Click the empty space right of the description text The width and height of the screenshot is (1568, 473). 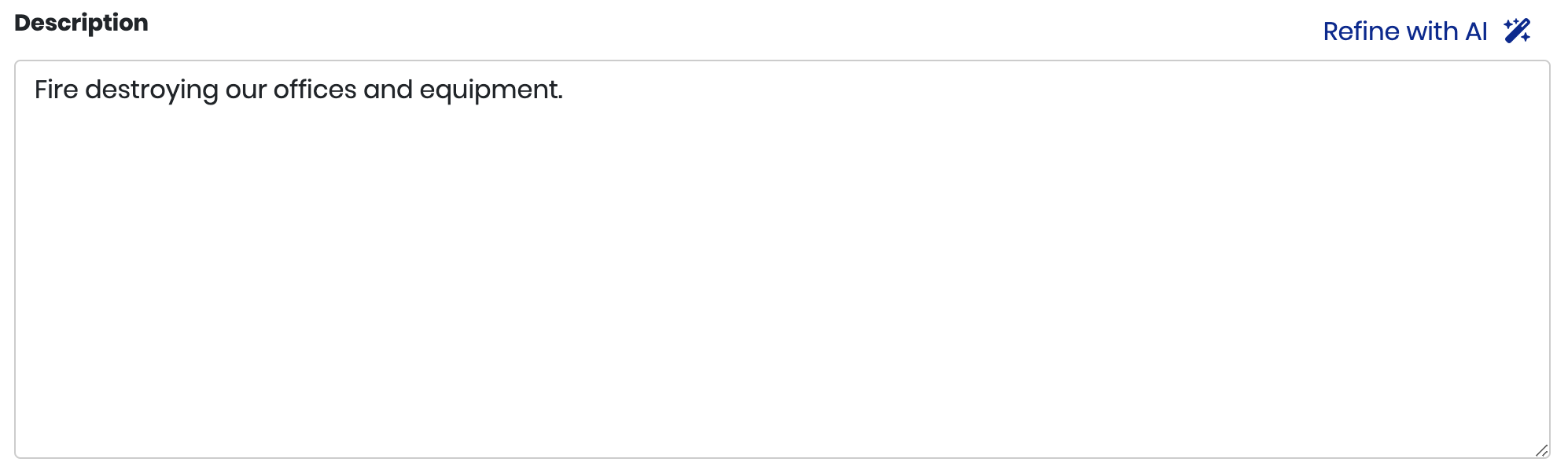click(865, 90)
